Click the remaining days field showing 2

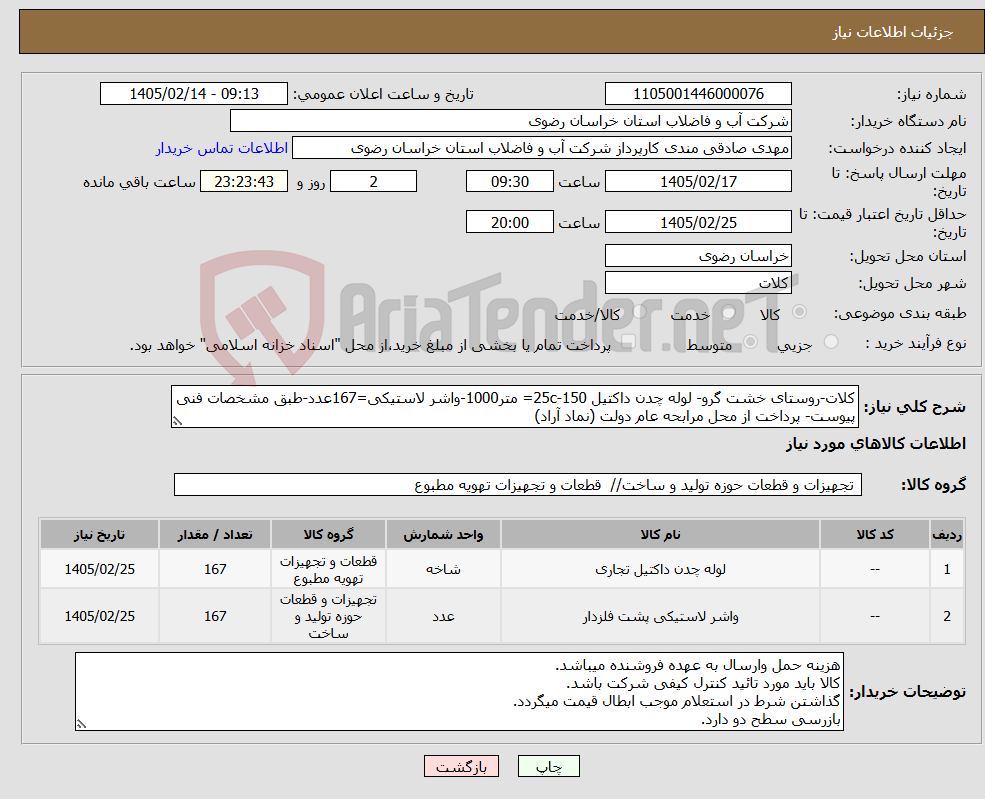pos(373,182)
